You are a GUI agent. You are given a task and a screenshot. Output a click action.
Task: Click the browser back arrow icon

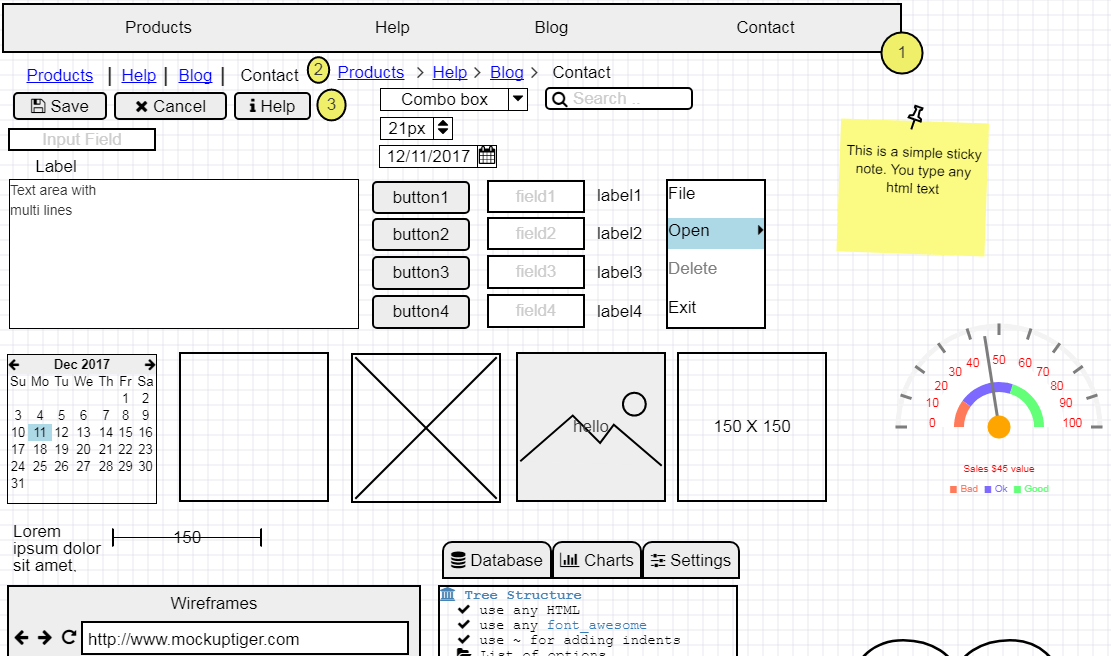click(x=22, y=637)
